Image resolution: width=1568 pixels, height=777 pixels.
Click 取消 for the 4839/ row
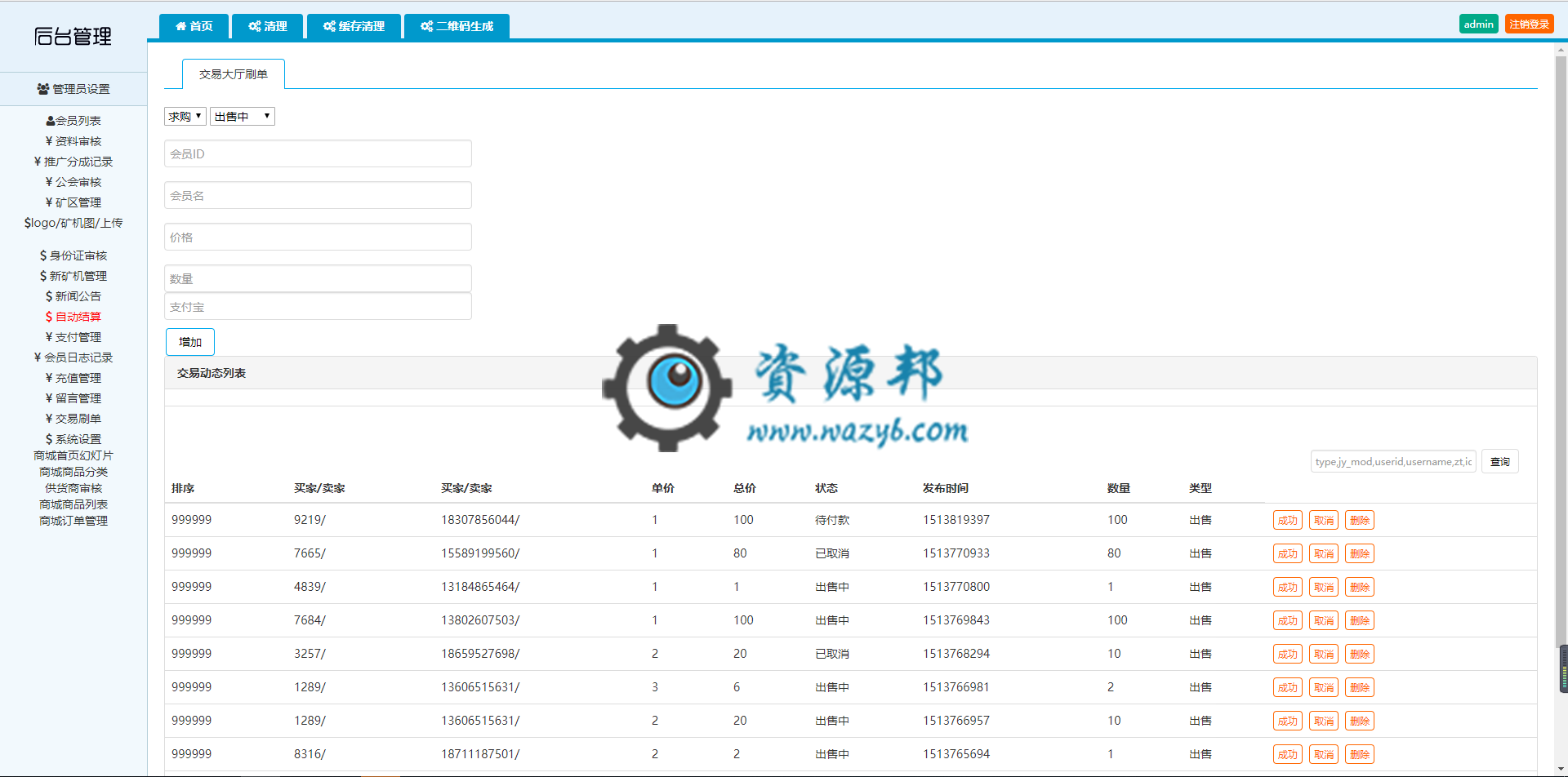coord(1324,587)
